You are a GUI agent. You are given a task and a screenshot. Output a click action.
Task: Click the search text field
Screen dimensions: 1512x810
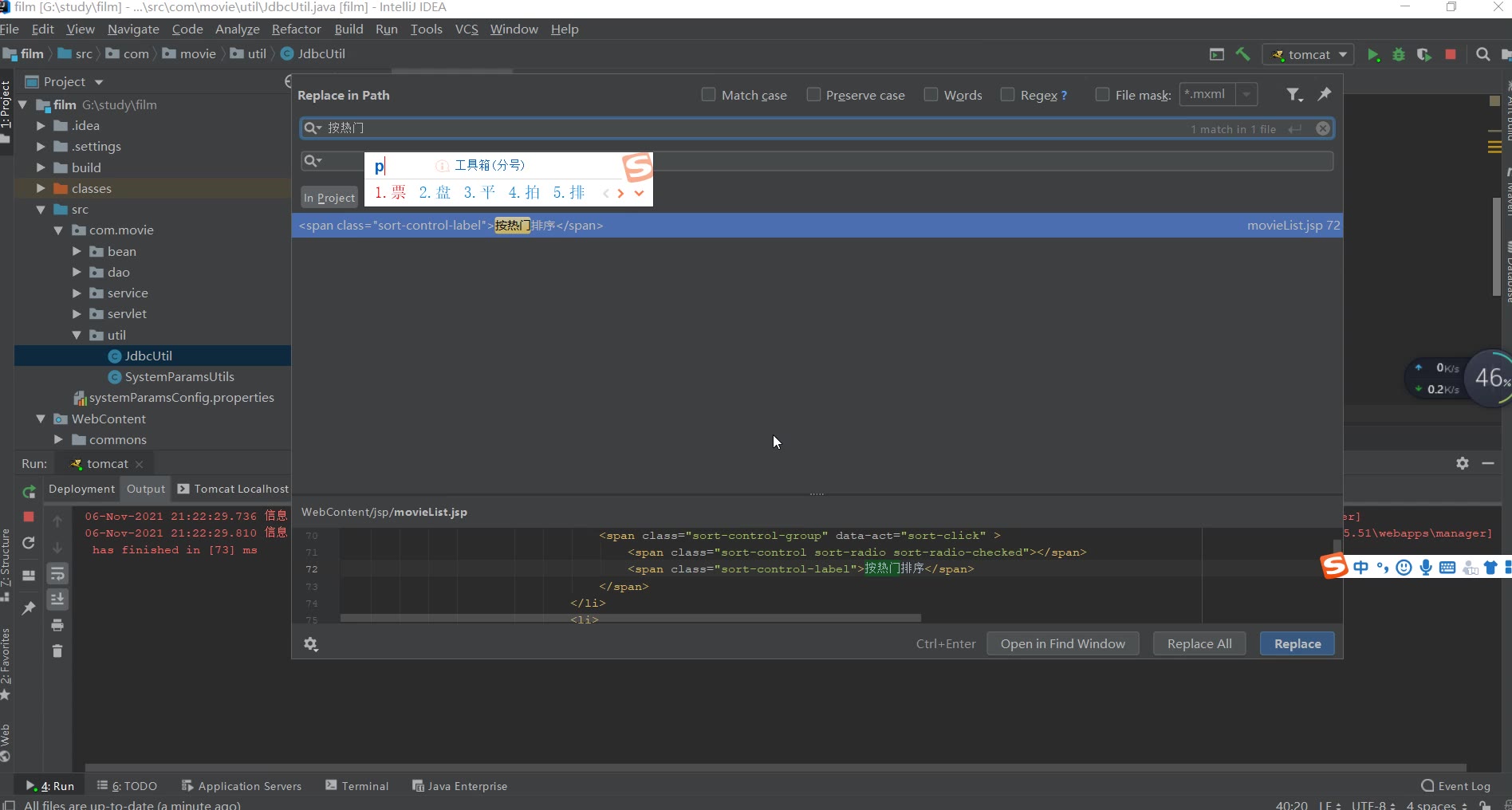pos(817,128)
